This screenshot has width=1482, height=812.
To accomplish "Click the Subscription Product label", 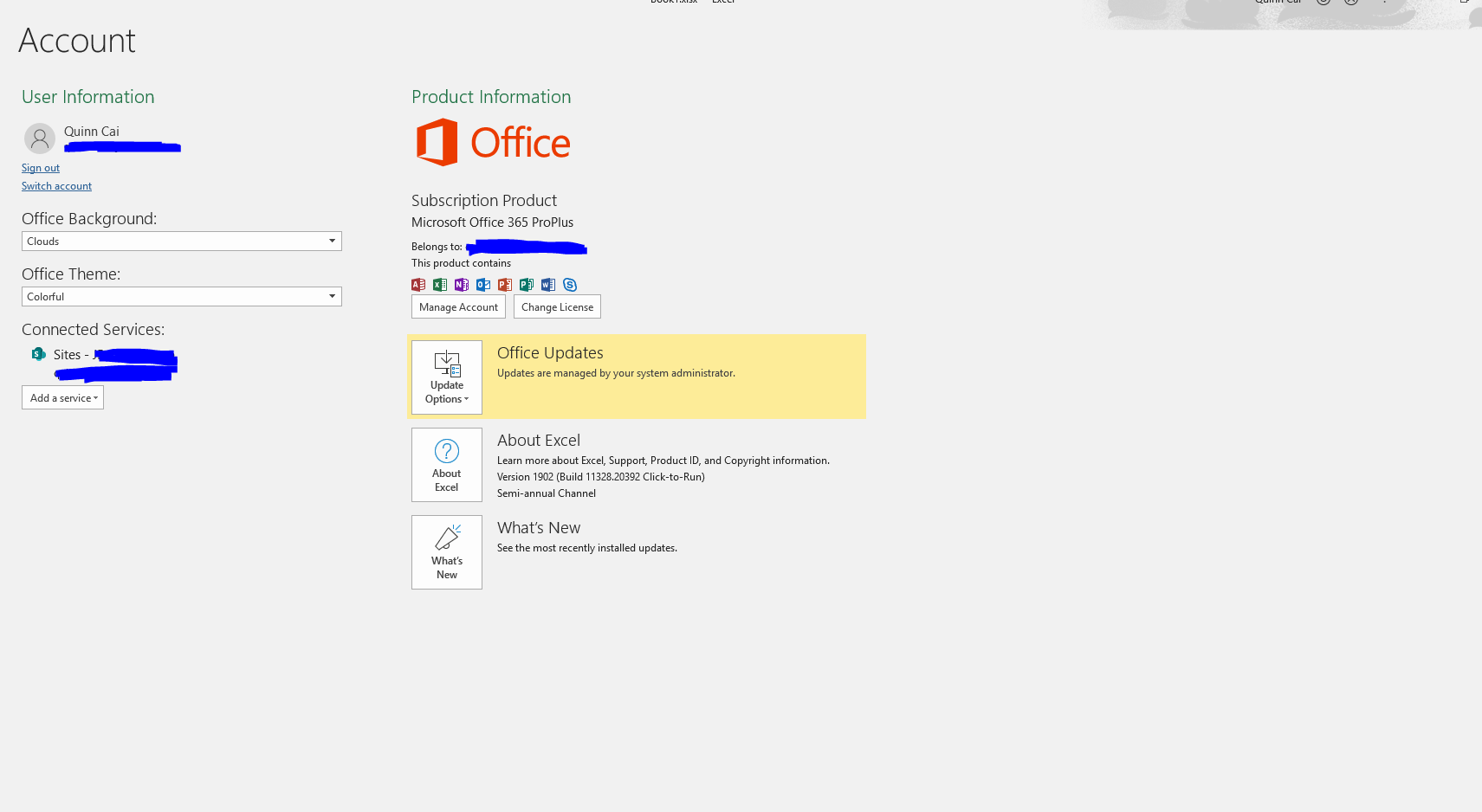I will (484, 201).
